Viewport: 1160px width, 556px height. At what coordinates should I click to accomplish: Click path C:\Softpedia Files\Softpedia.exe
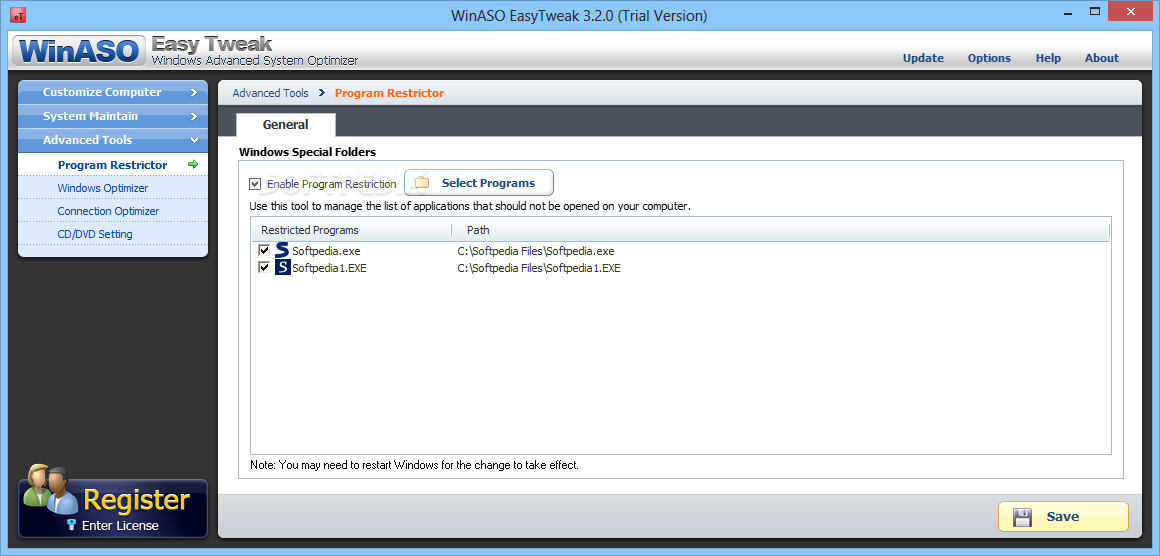pos(536,251)
